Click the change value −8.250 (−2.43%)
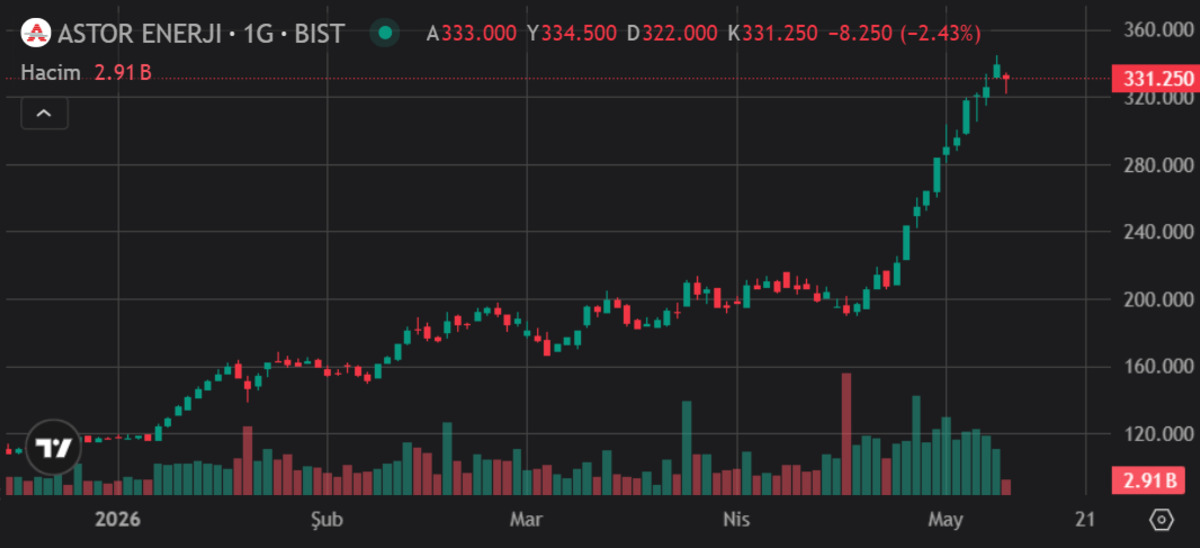This screenshot has width=1200, height=548. tap(904, 34)
